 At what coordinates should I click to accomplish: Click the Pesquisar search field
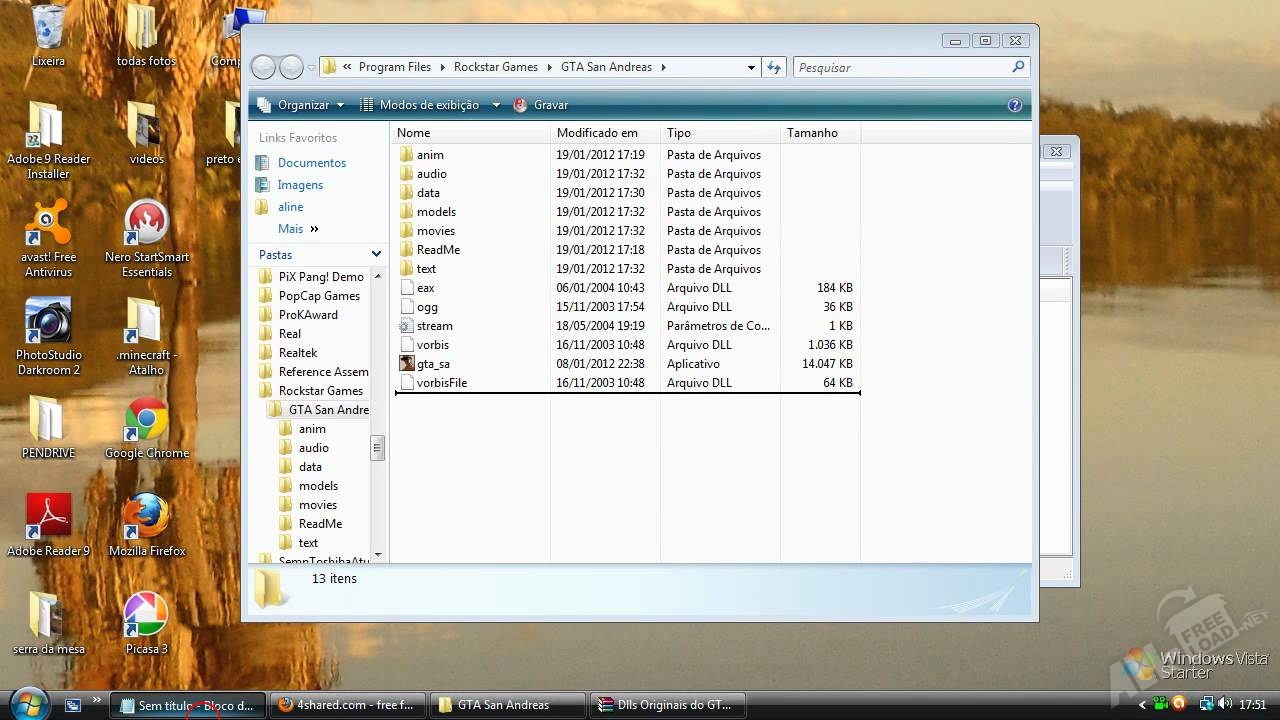click(900, 67)
